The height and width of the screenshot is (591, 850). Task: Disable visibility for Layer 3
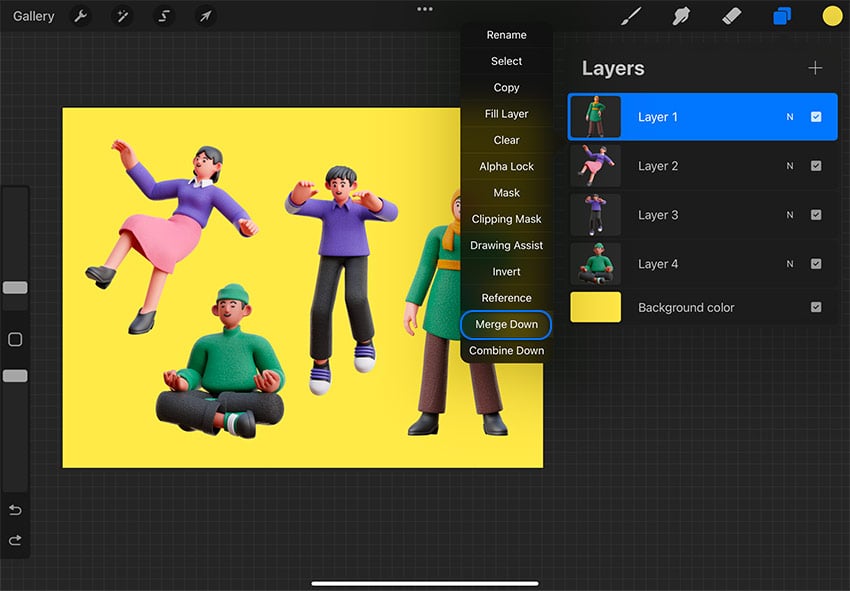[x=818, y=214]
